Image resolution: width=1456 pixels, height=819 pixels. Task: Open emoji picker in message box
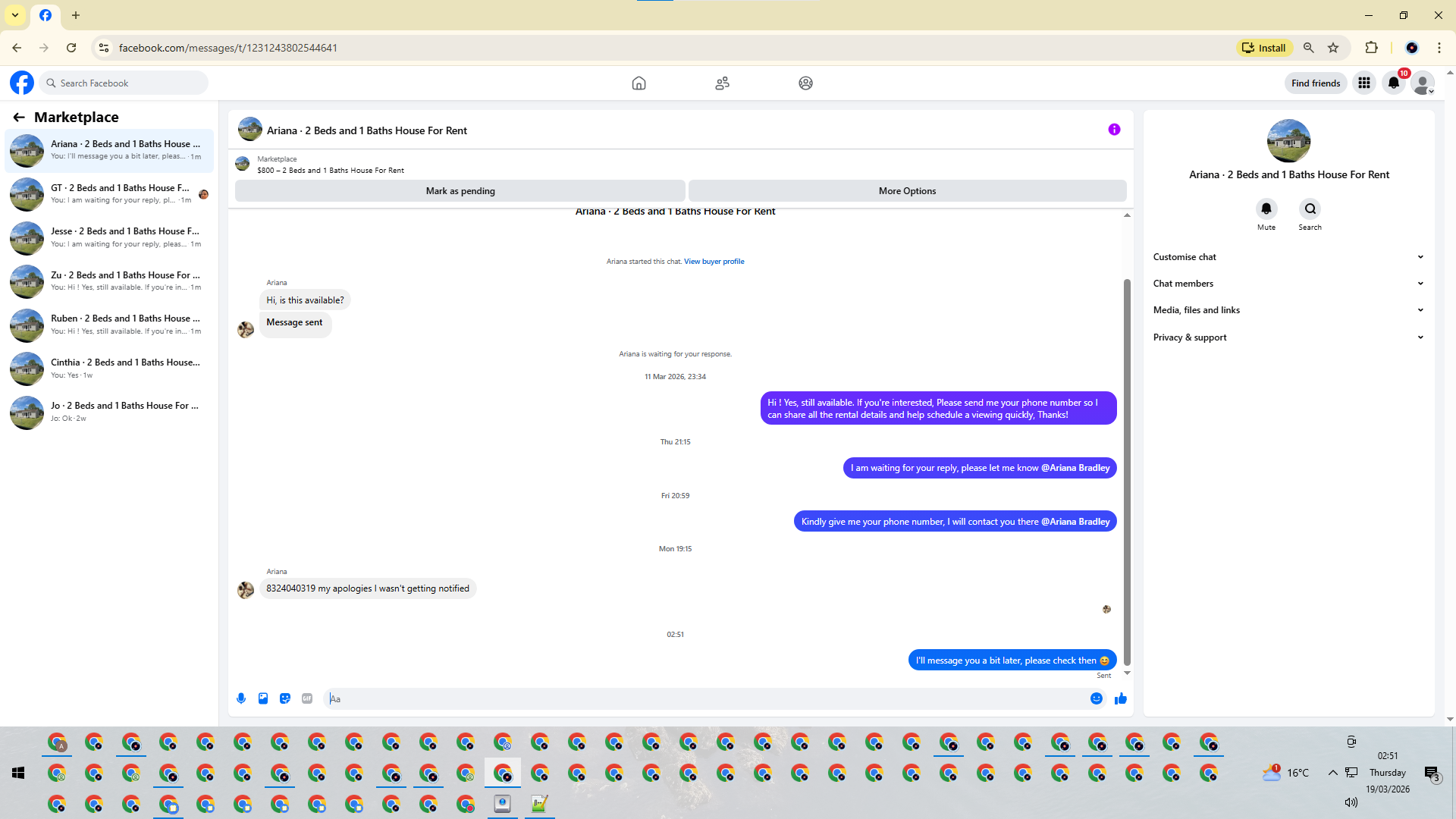1097,698
